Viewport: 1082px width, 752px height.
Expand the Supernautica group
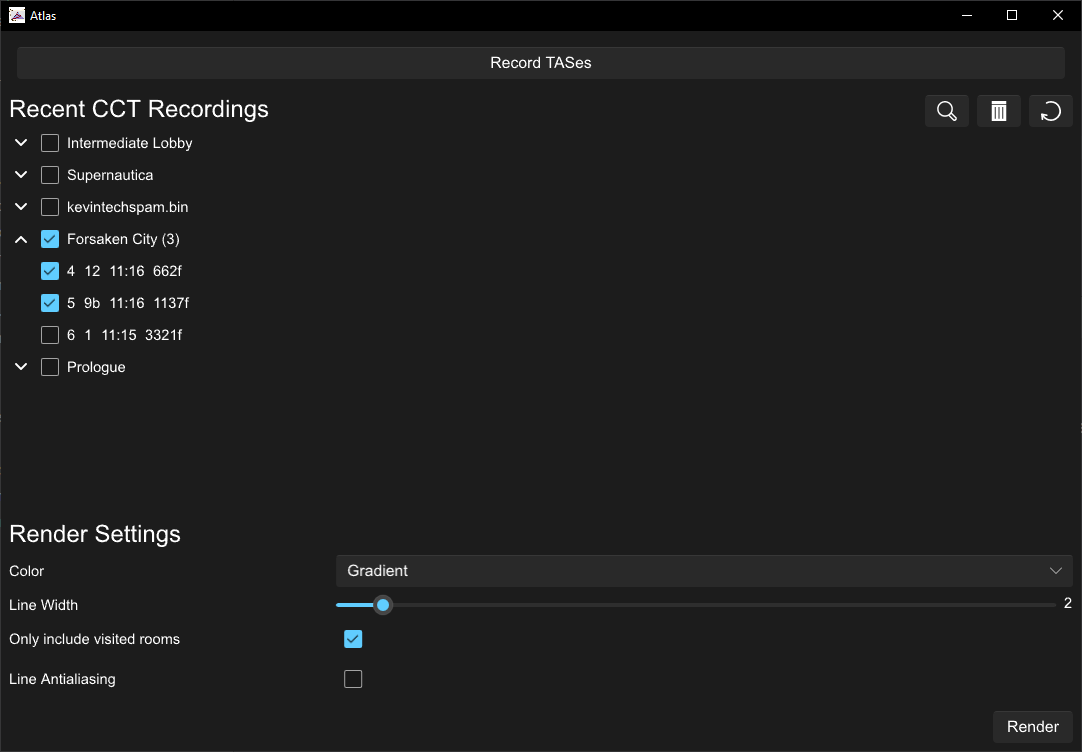[x=21, y=175]
